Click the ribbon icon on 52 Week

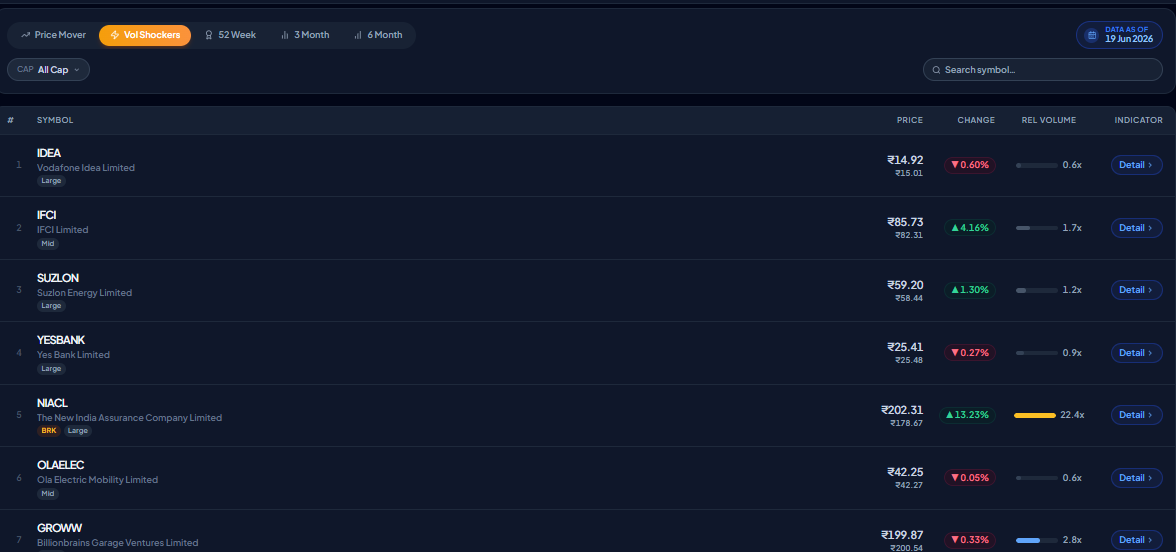pos(209,35)
